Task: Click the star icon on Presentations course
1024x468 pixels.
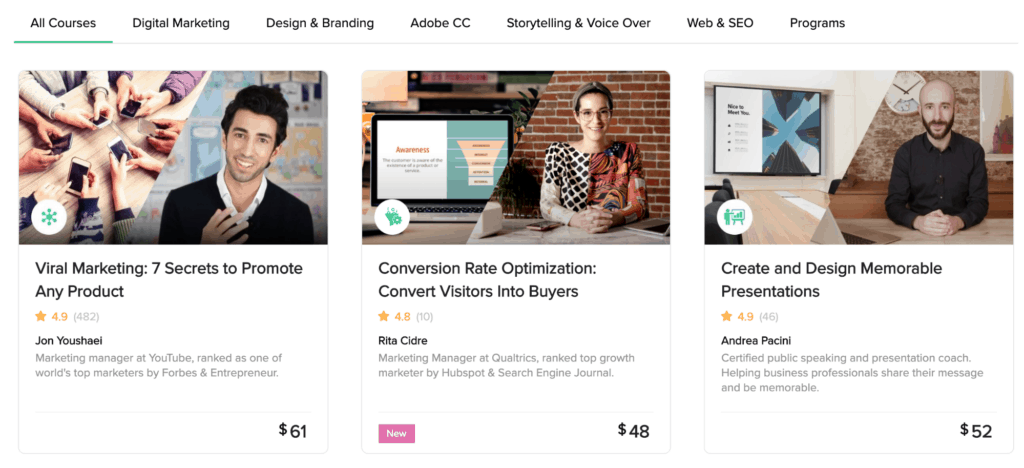Action: point(727,316)
